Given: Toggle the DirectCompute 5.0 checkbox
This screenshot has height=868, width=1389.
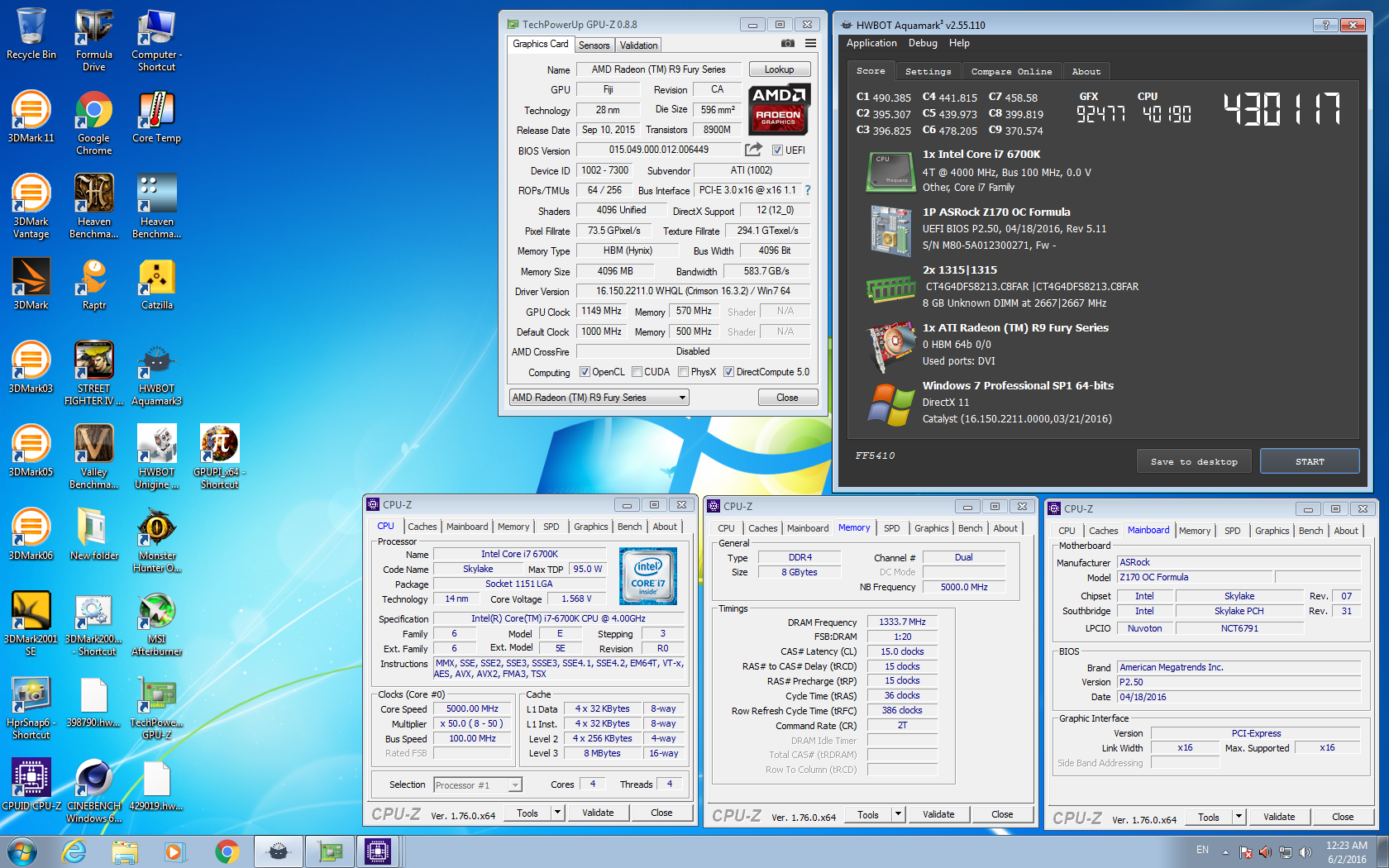Looking at the screenshot, I should pos(728,372).
